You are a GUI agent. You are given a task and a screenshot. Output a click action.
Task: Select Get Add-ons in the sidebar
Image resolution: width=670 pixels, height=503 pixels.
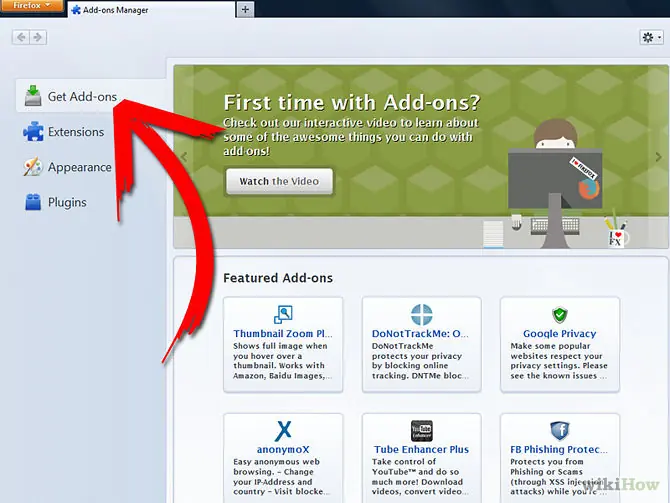coord(91,96)
